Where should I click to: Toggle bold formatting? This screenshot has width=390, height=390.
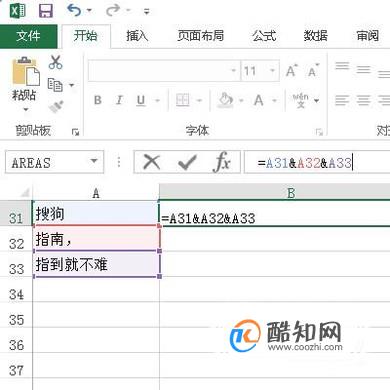coord(97,100)
